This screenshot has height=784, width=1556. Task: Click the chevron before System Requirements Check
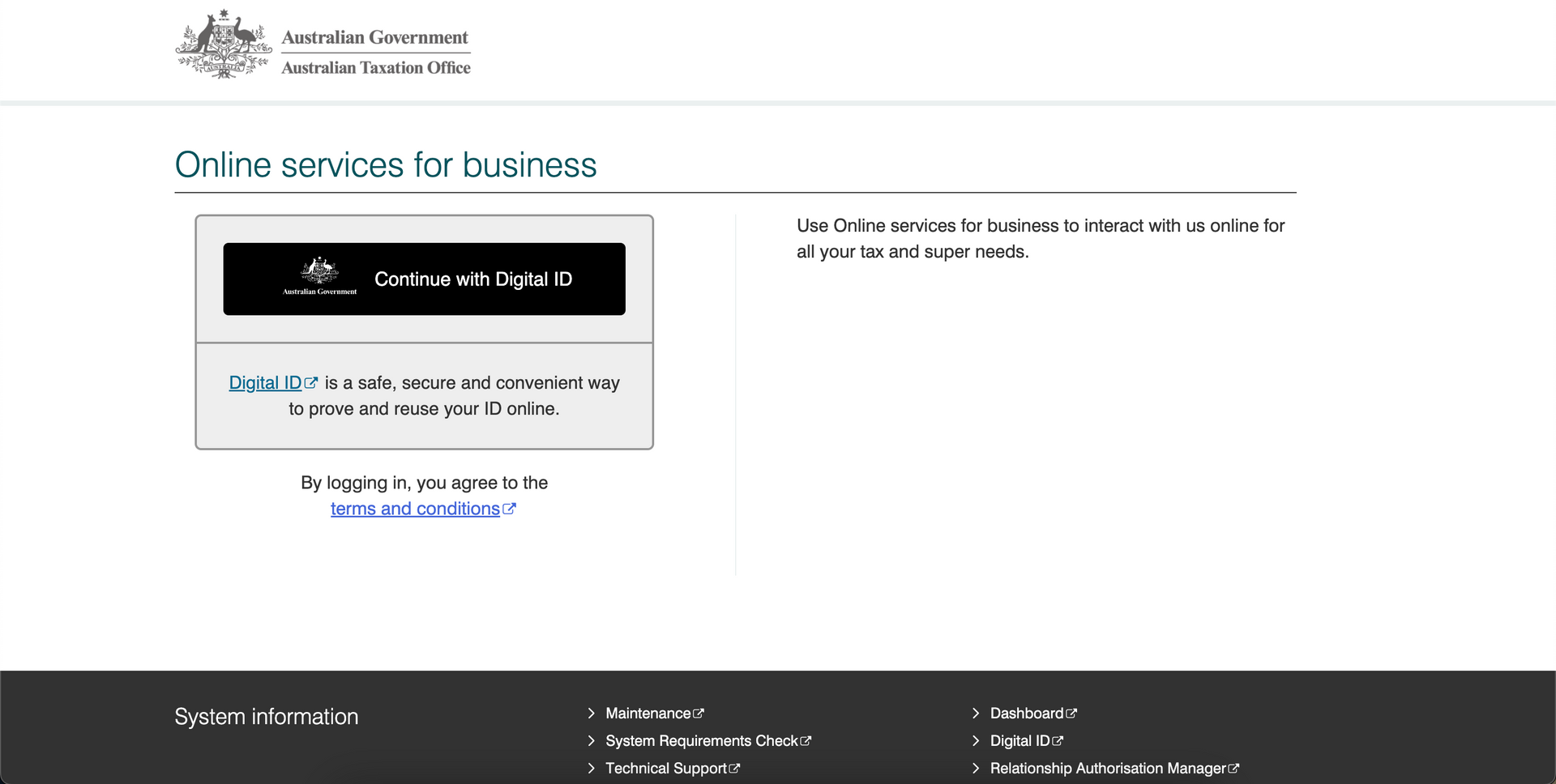point(592,741)
